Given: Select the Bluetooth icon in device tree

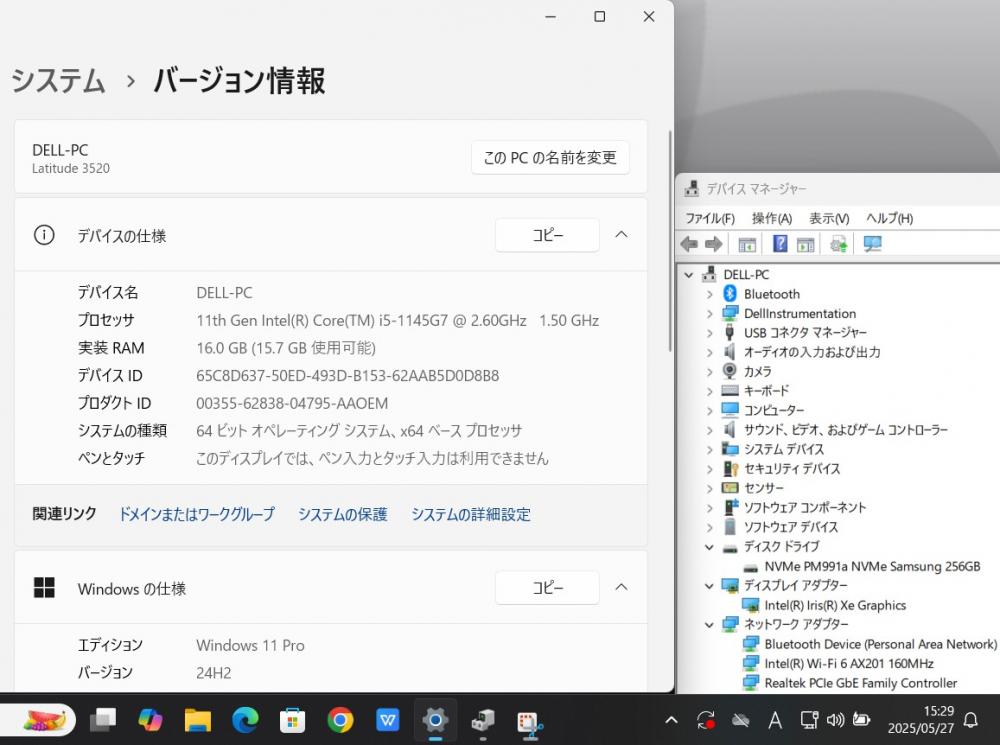Looking at the screenshot, I should [730, 293].
